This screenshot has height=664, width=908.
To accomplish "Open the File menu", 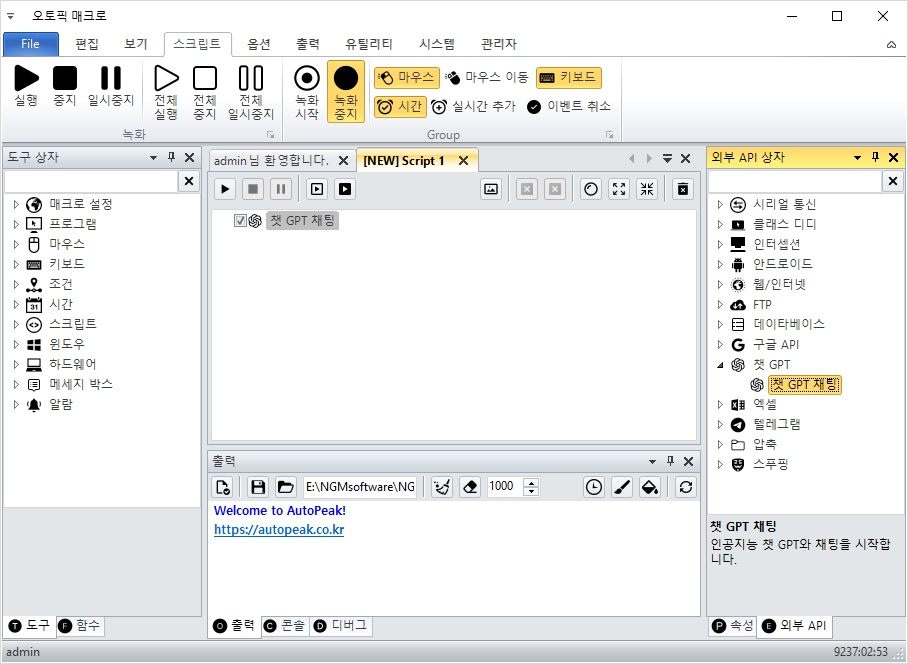I will click(x=31, y=44).
